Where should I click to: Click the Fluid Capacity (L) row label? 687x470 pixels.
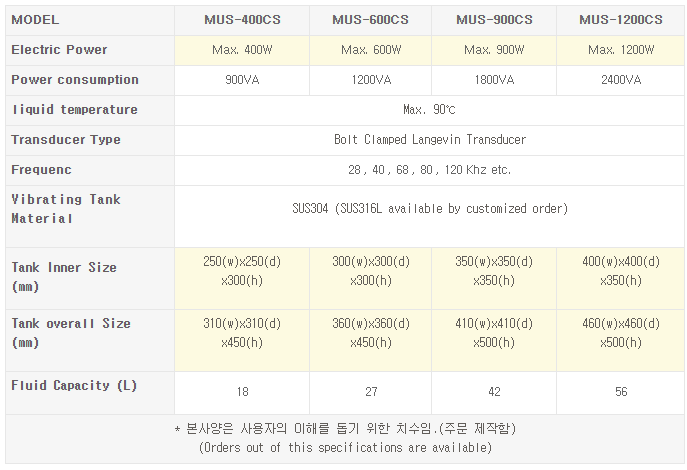[x=74, y=385]
